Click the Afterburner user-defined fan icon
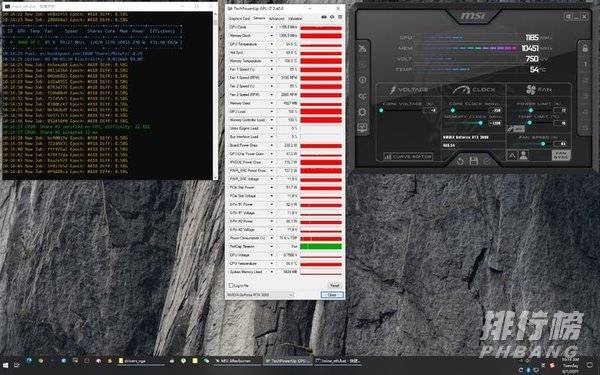Viewport: 600px width, 375px height. click(x=523, y=155)
